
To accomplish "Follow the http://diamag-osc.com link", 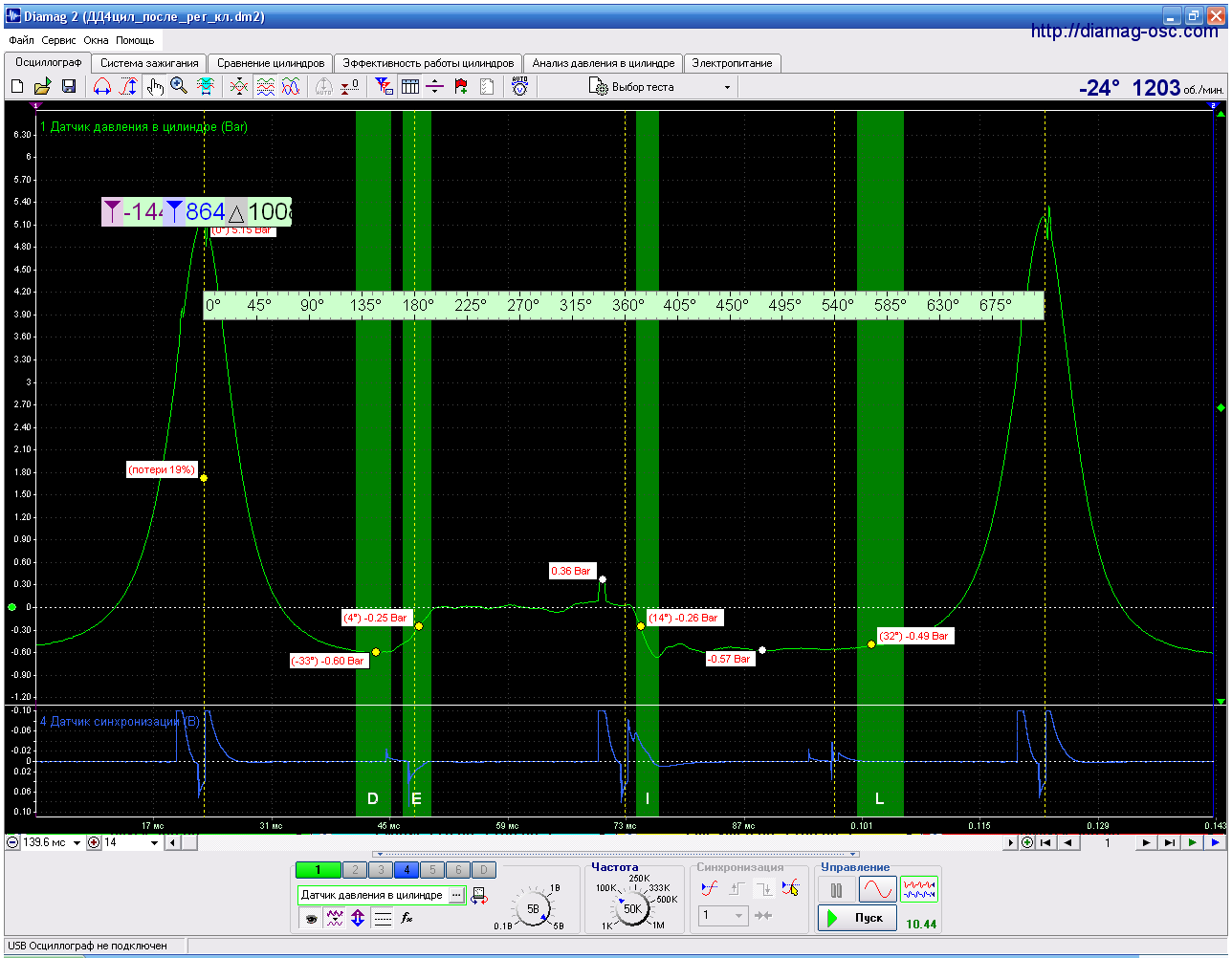I will tap(1125, 32).
